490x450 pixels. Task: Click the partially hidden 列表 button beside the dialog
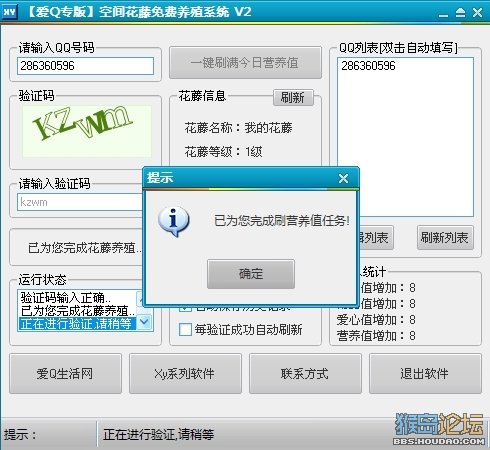pos(377,238)
